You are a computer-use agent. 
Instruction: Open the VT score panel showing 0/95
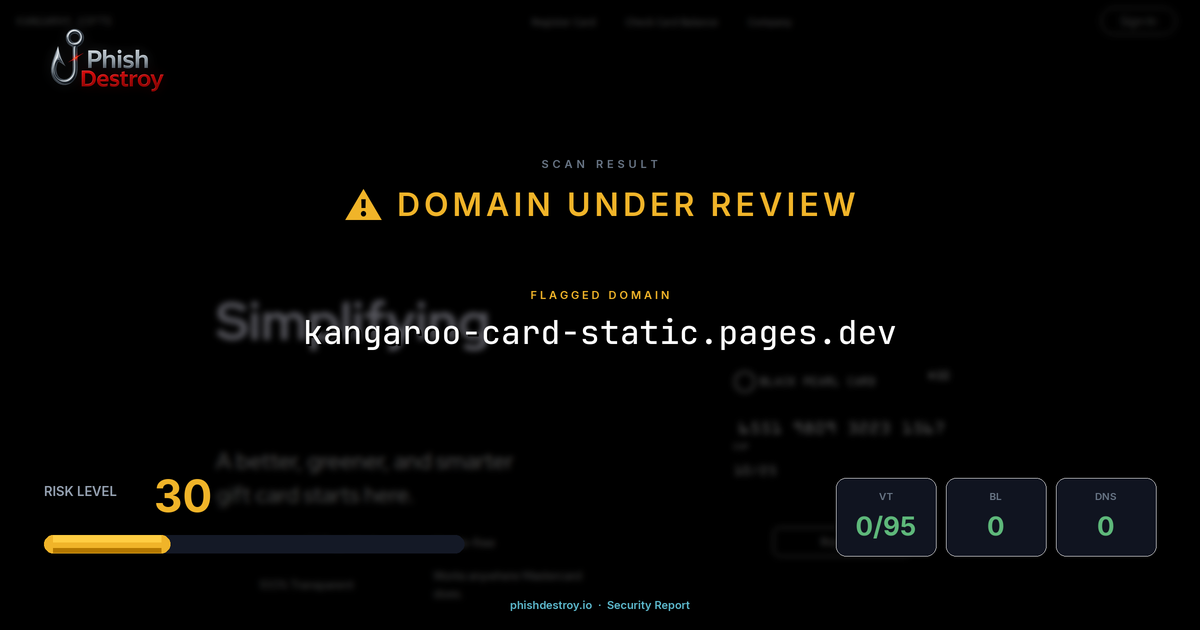coord(886,516)
